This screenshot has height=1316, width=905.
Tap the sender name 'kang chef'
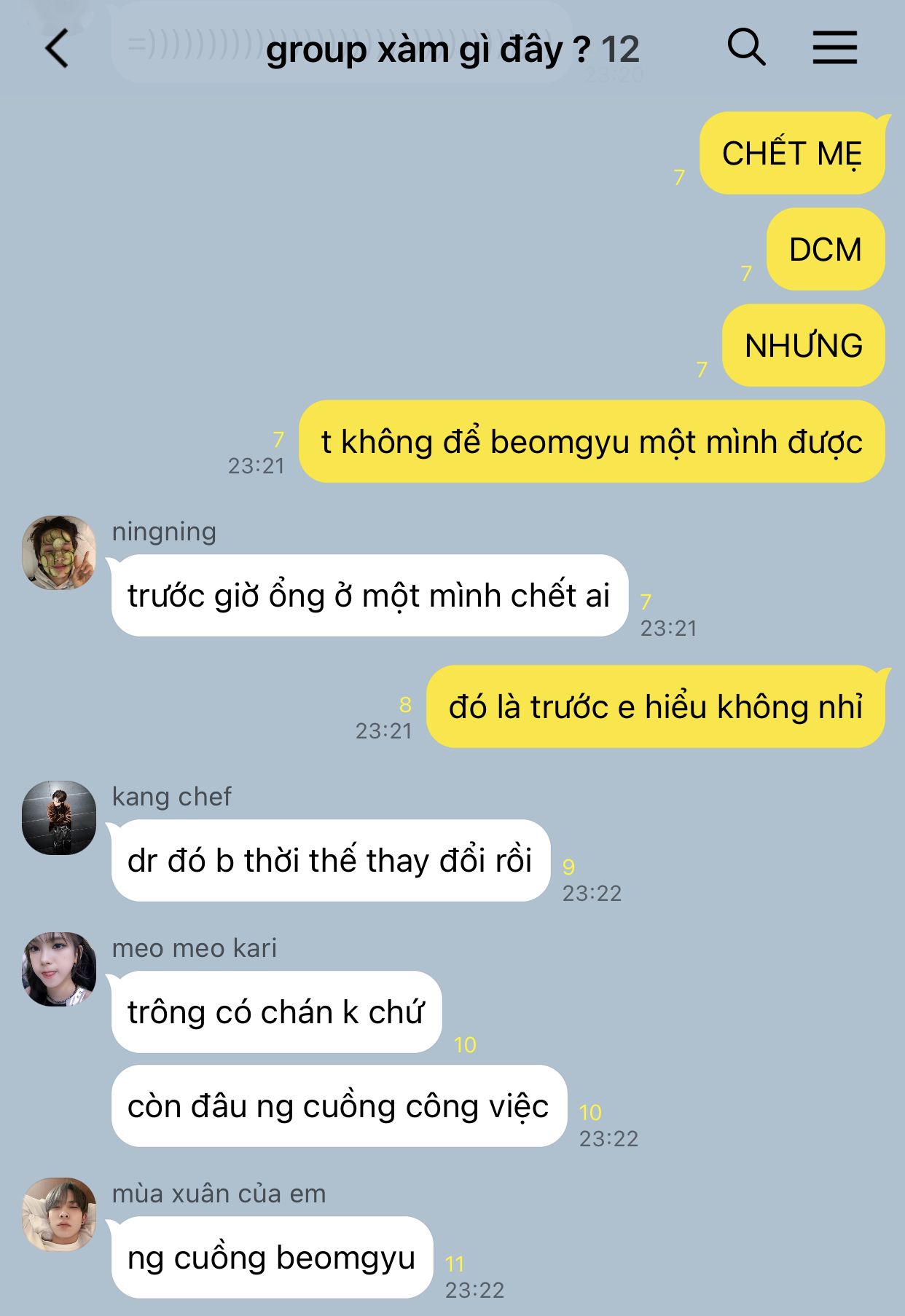[x=172, y=796]
